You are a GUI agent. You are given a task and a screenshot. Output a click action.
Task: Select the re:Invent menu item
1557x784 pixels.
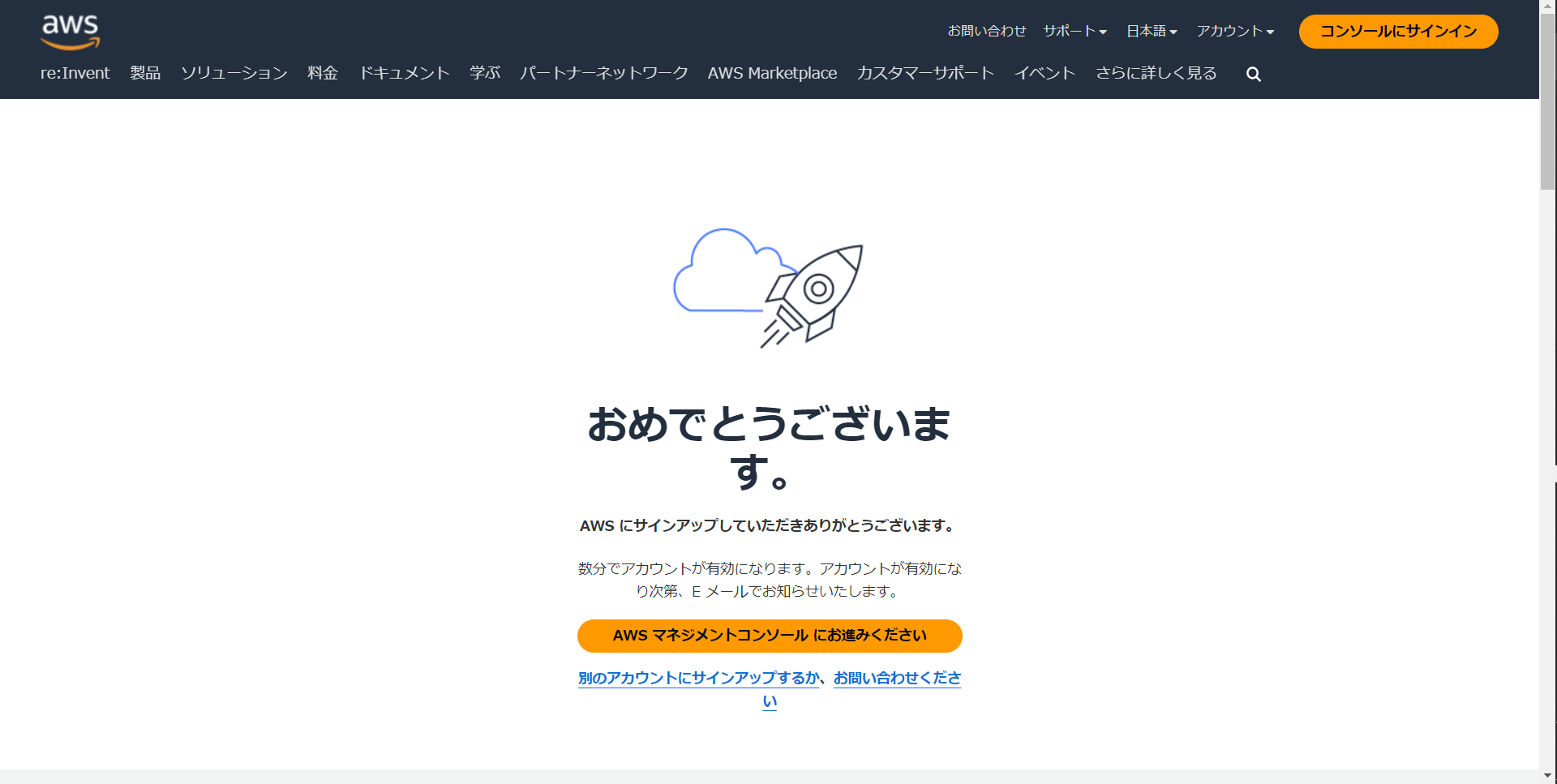click(75, 73)
